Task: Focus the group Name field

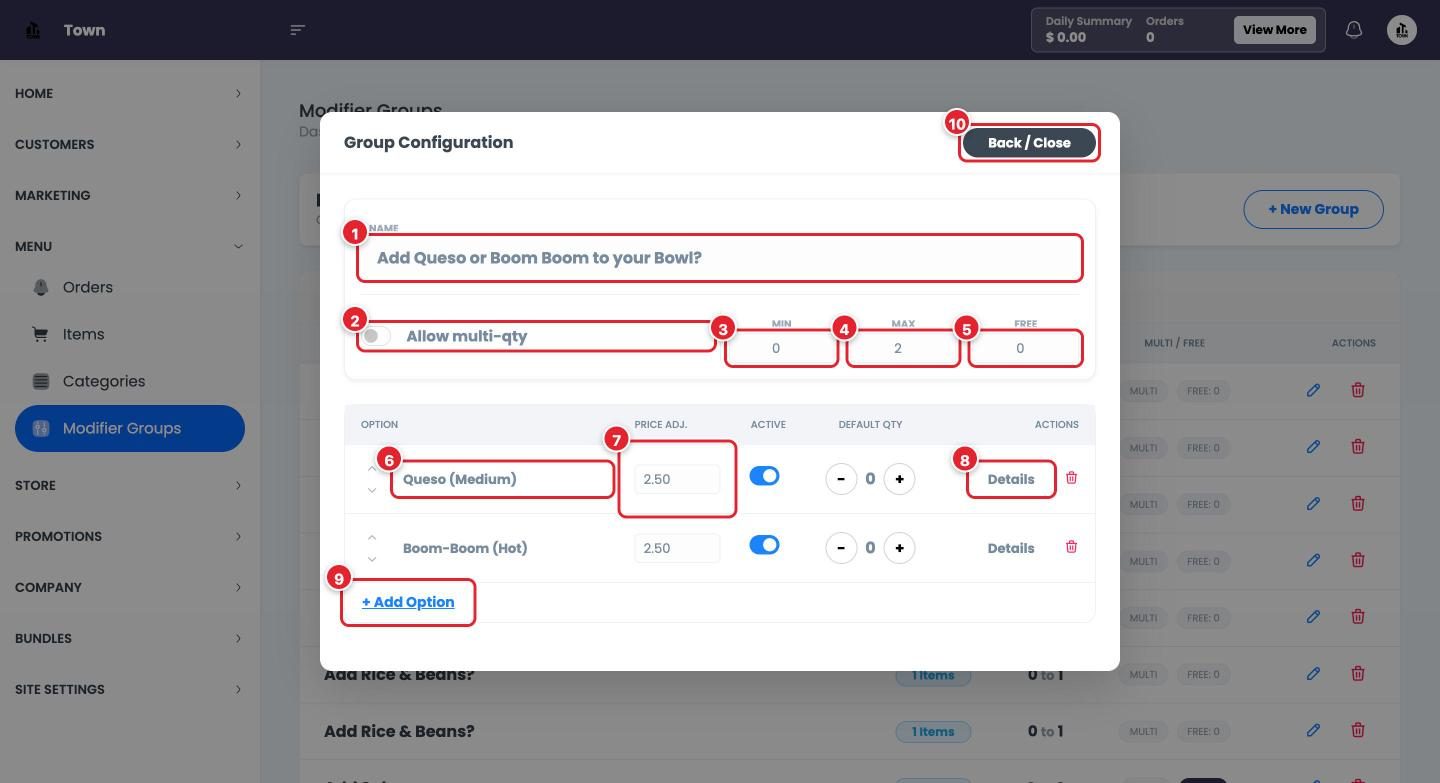Action: click(720, 258)
